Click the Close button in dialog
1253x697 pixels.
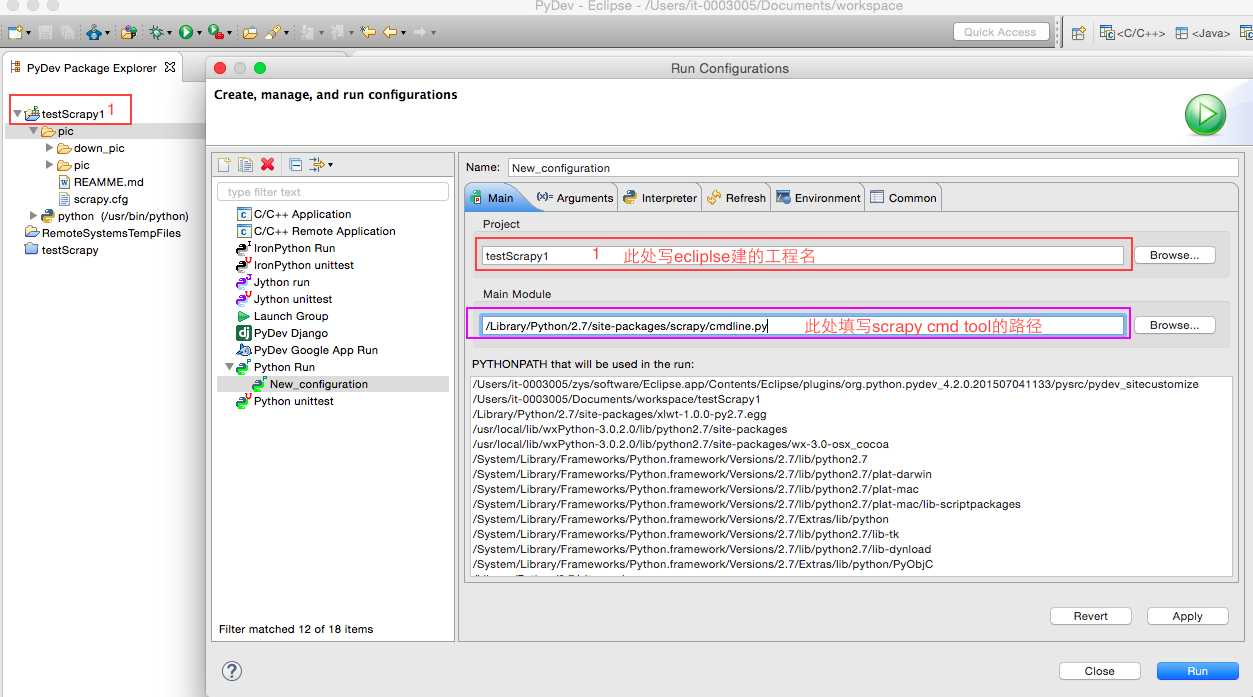[x=1099, y=671]
